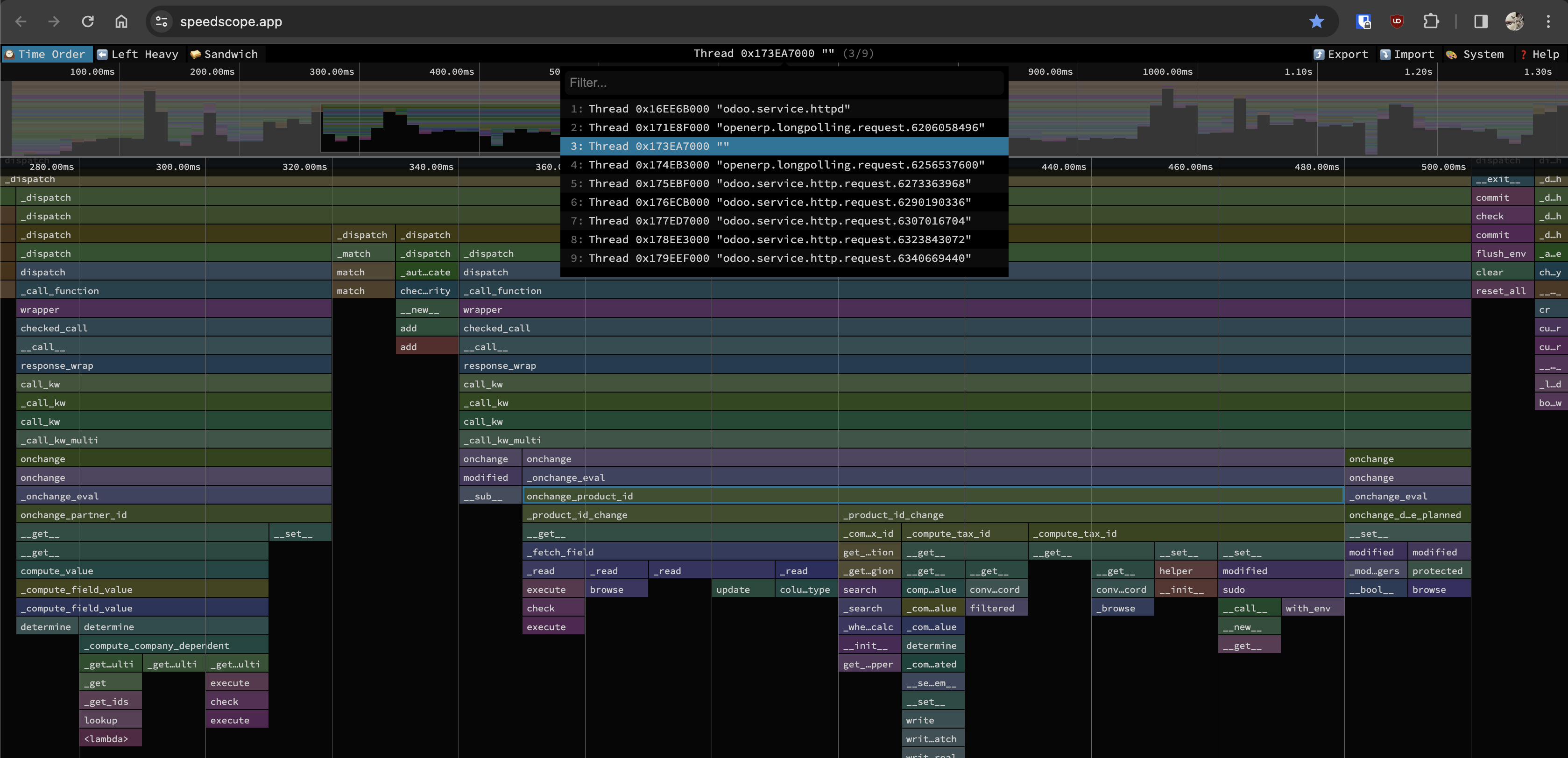Open the Help link
Screen dimensions: 1568x758
(1540, 54)
